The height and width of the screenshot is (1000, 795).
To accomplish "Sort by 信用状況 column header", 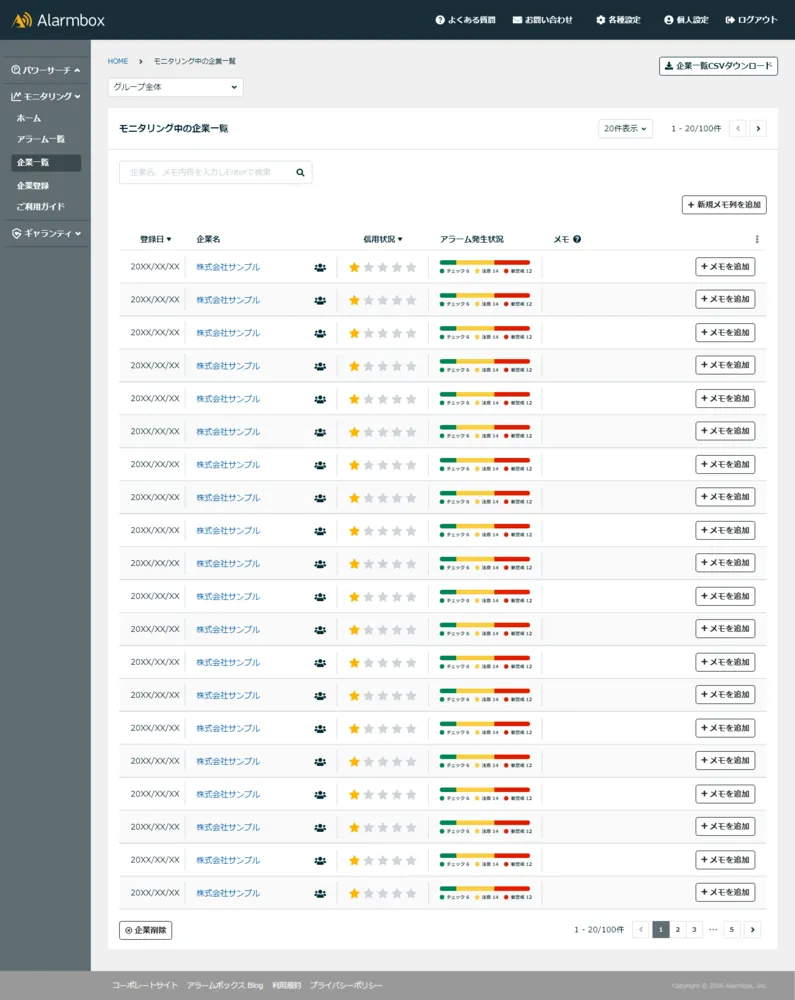I will pyautogui.click(x=383, y=239).
